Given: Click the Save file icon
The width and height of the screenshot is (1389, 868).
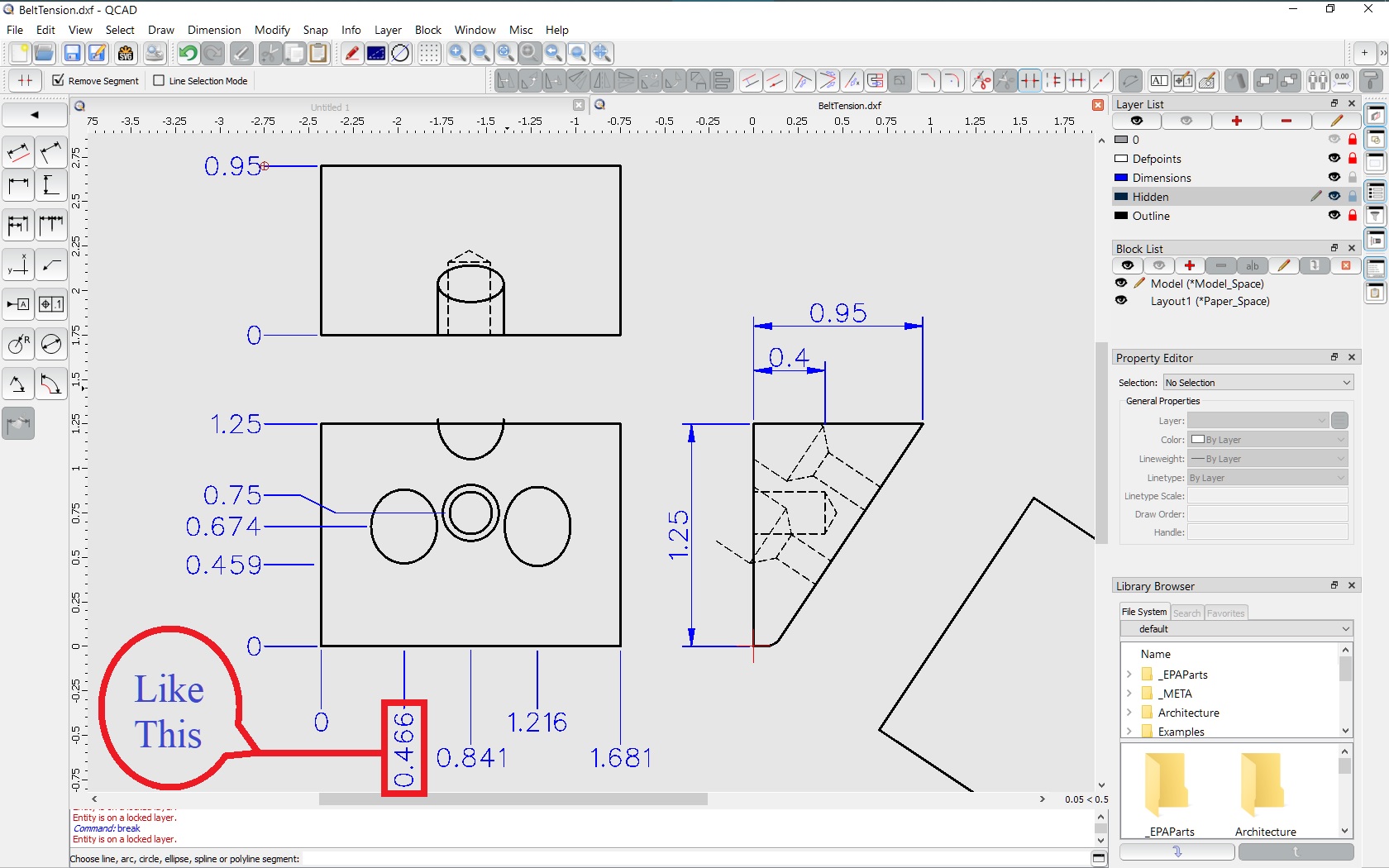Looking at the screenshot, I should pos(73,54).
